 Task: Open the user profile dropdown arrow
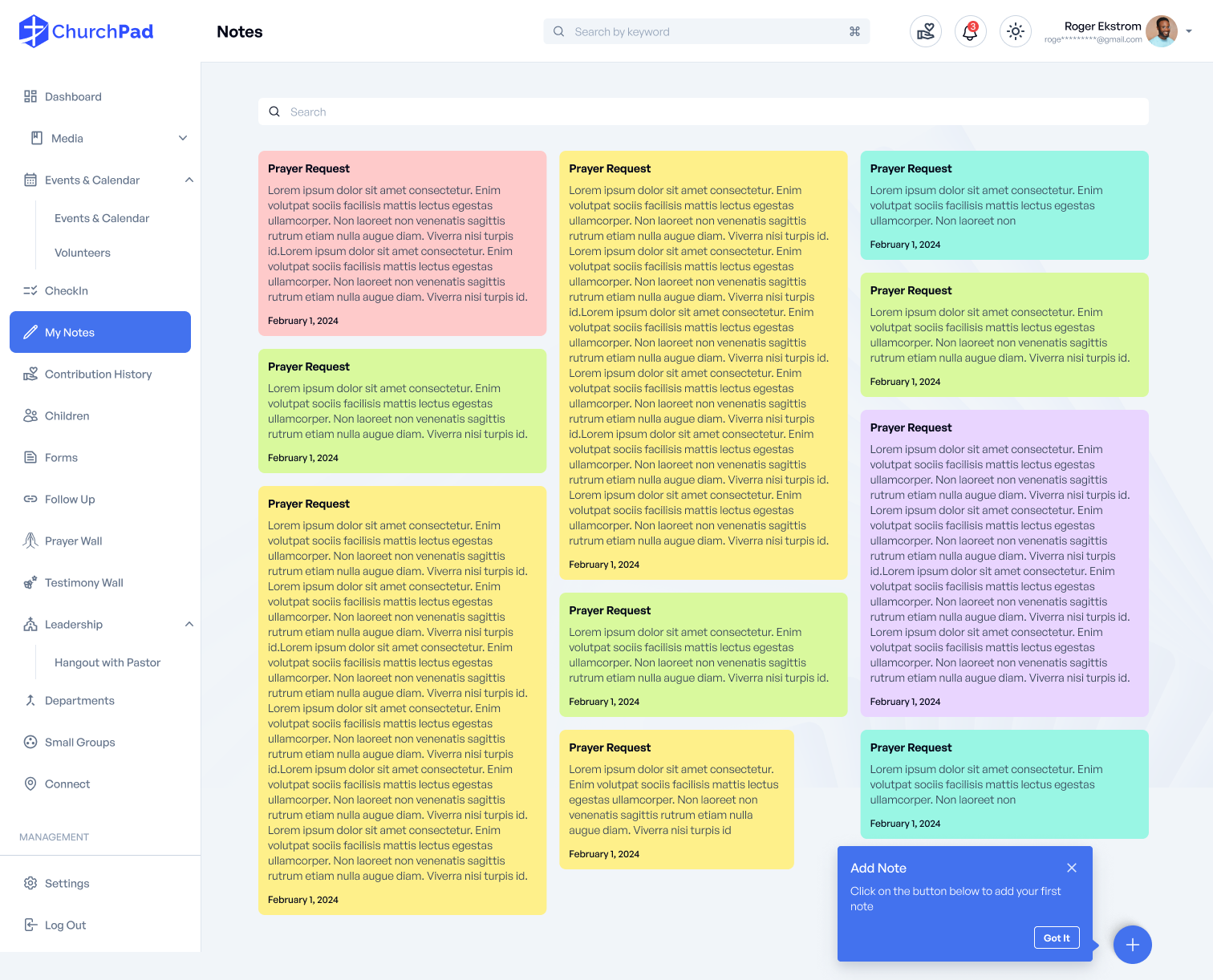click(1189, 31)
